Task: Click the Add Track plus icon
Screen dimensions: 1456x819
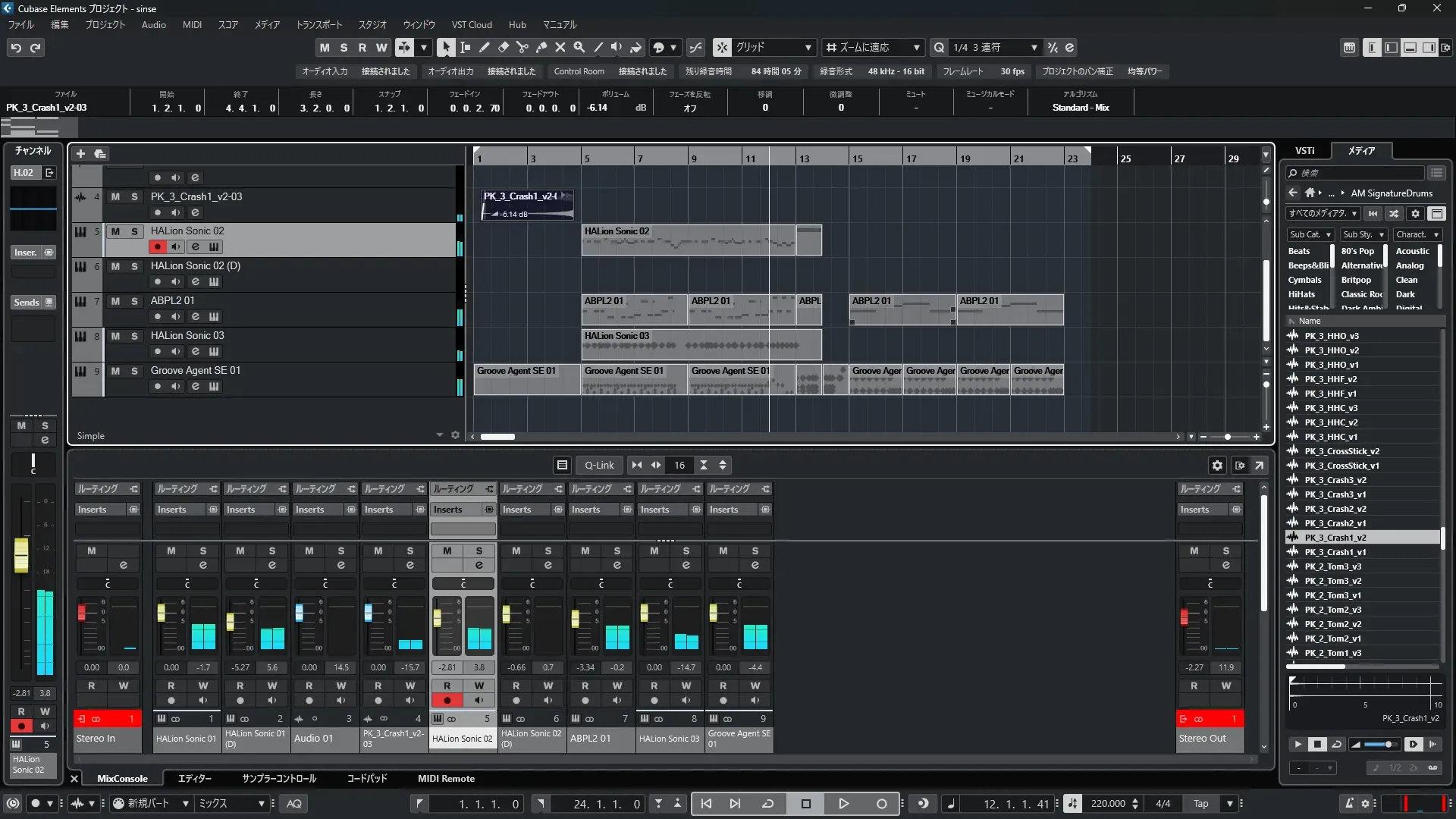Action: pos(80,154)
